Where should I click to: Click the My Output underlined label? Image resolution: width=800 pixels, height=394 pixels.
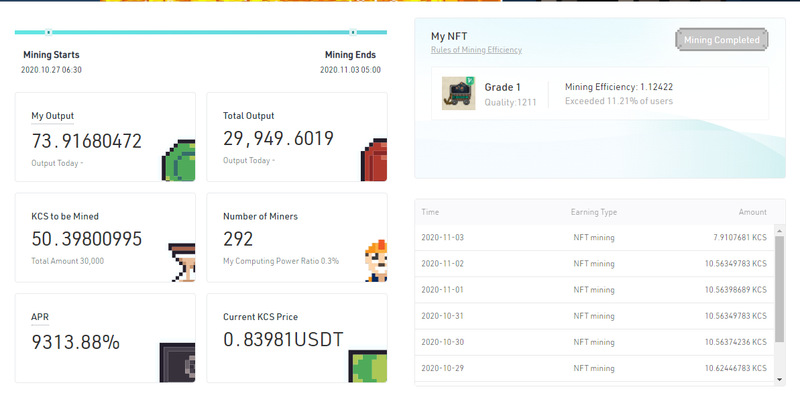pos(53,116)
